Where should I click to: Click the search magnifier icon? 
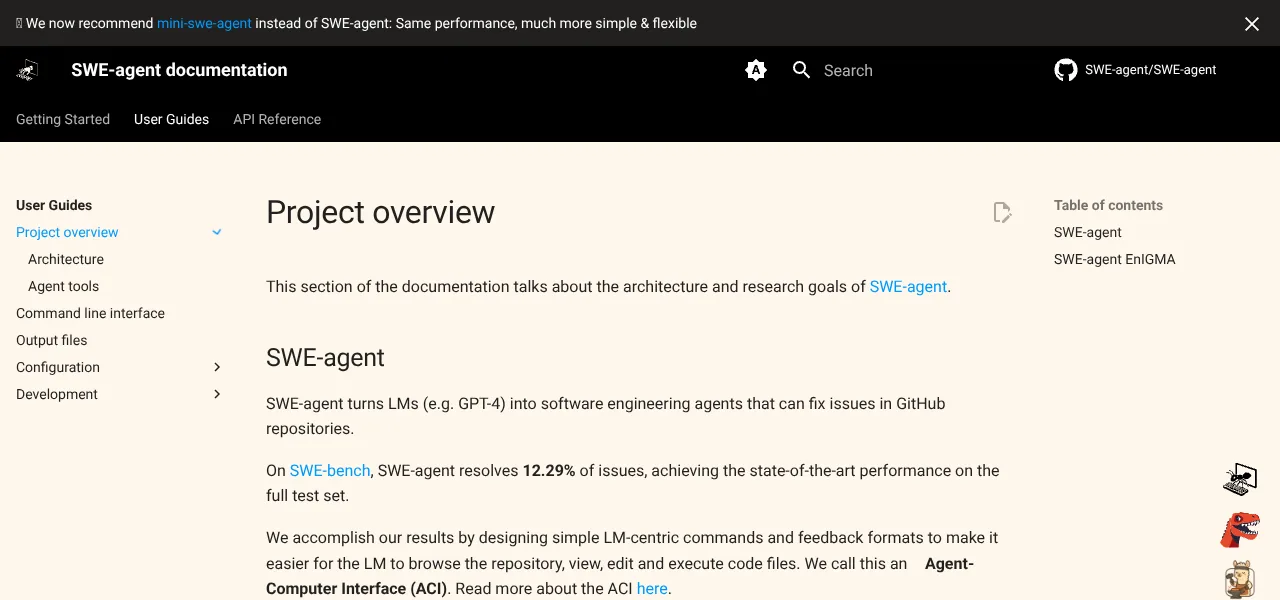point(801,70)
